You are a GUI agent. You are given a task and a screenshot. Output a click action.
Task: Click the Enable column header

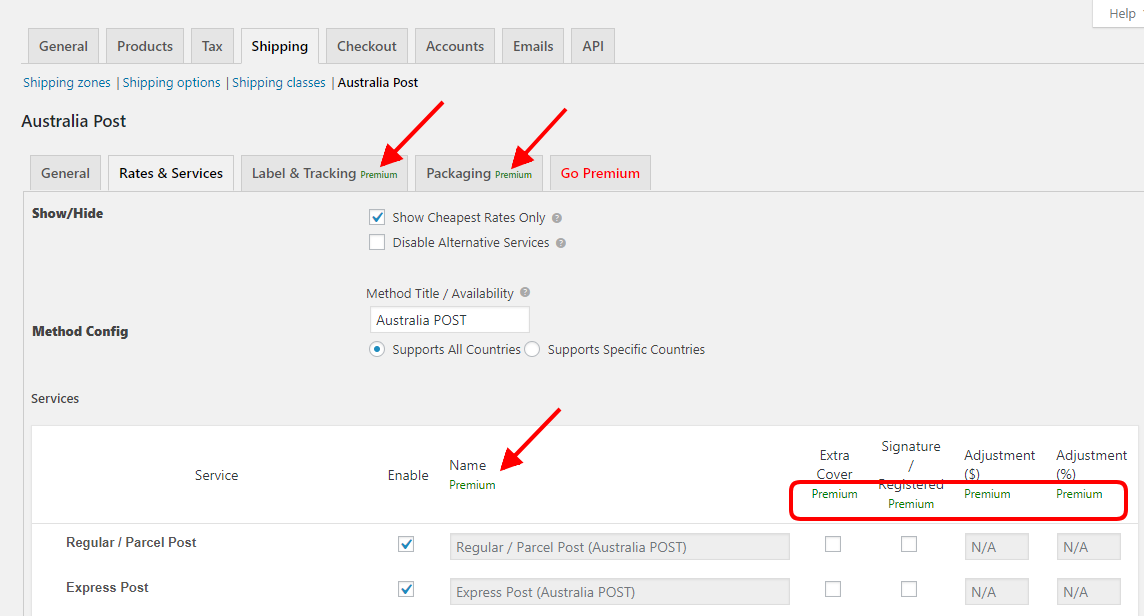tap(408, 475)
